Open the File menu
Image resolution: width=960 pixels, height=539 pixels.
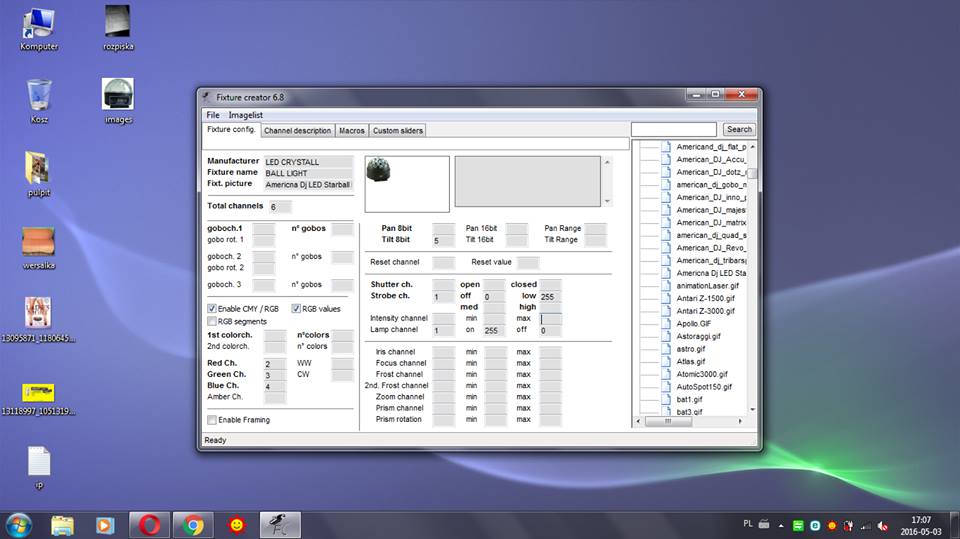[213, 115]
